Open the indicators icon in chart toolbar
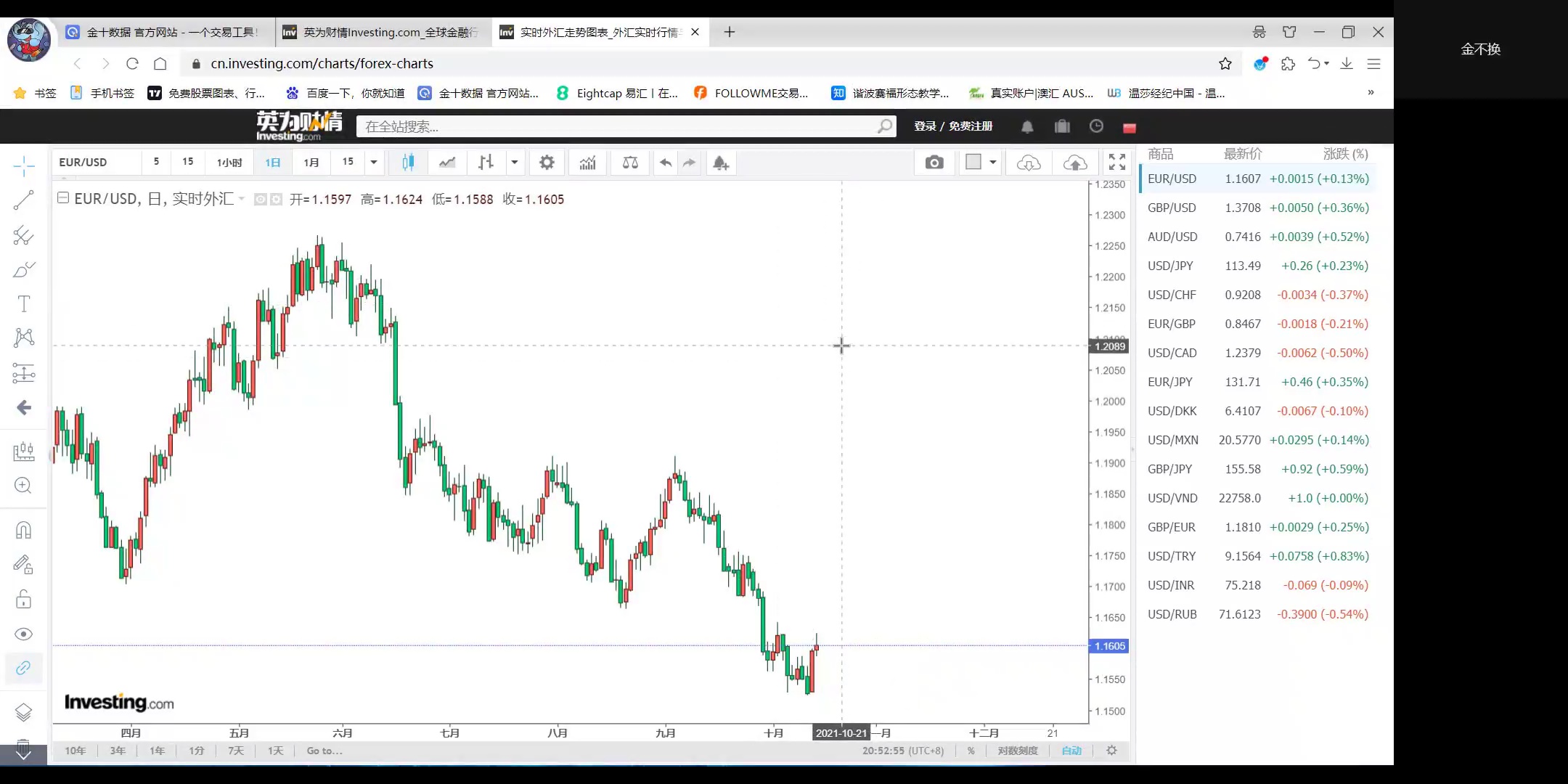 (587, 163)
